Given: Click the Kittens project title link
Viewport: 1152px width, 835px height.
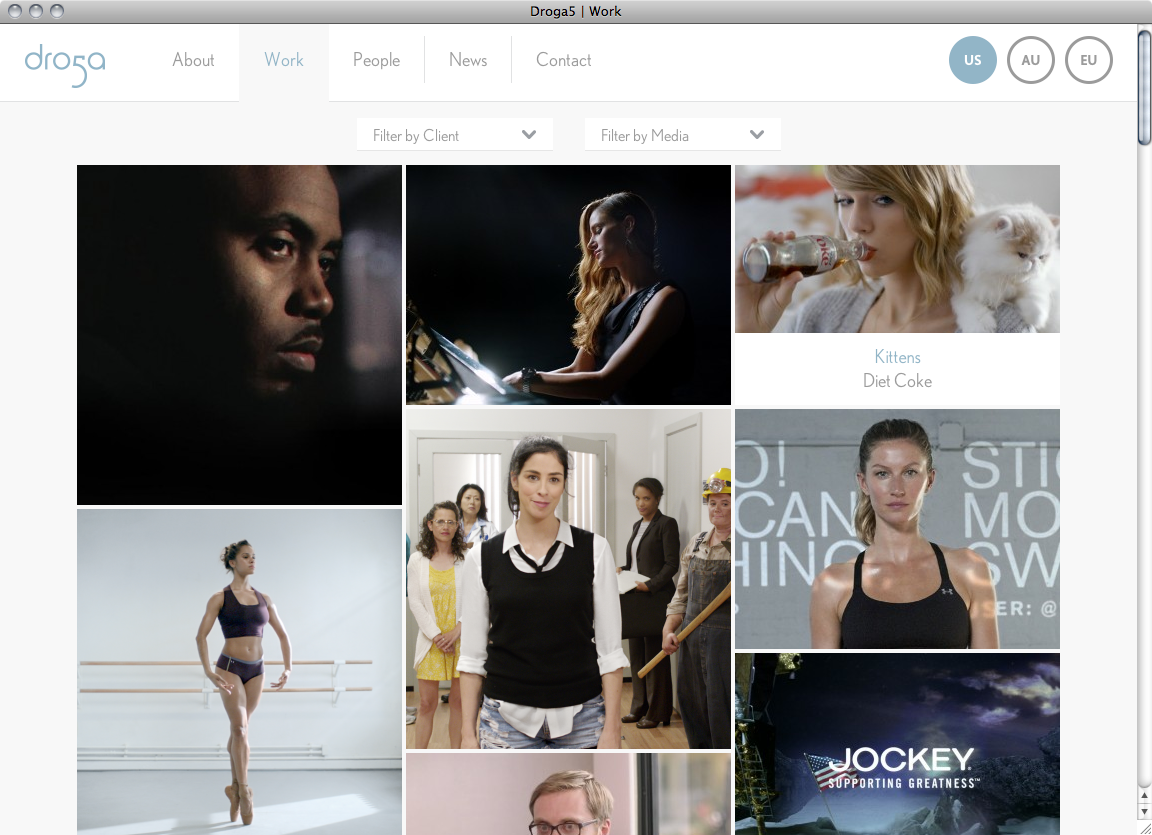Looking at the screenshot, I should (x=897, y=357).
